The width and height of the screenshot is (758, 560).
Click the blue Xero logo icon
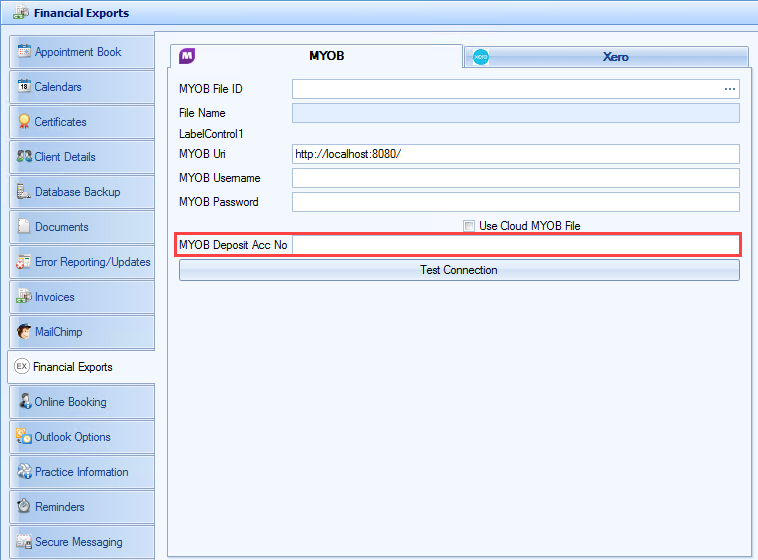click(x=481, y=57)
